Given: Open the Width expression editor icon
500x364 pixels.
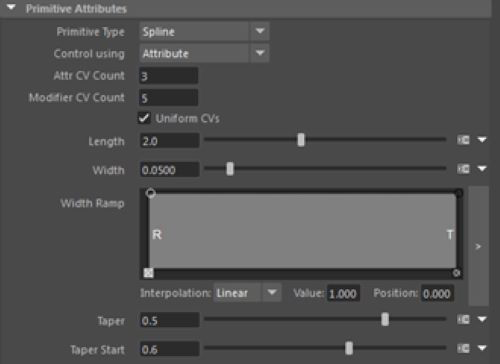Looking at the screenshot, I should click(463, 169).
